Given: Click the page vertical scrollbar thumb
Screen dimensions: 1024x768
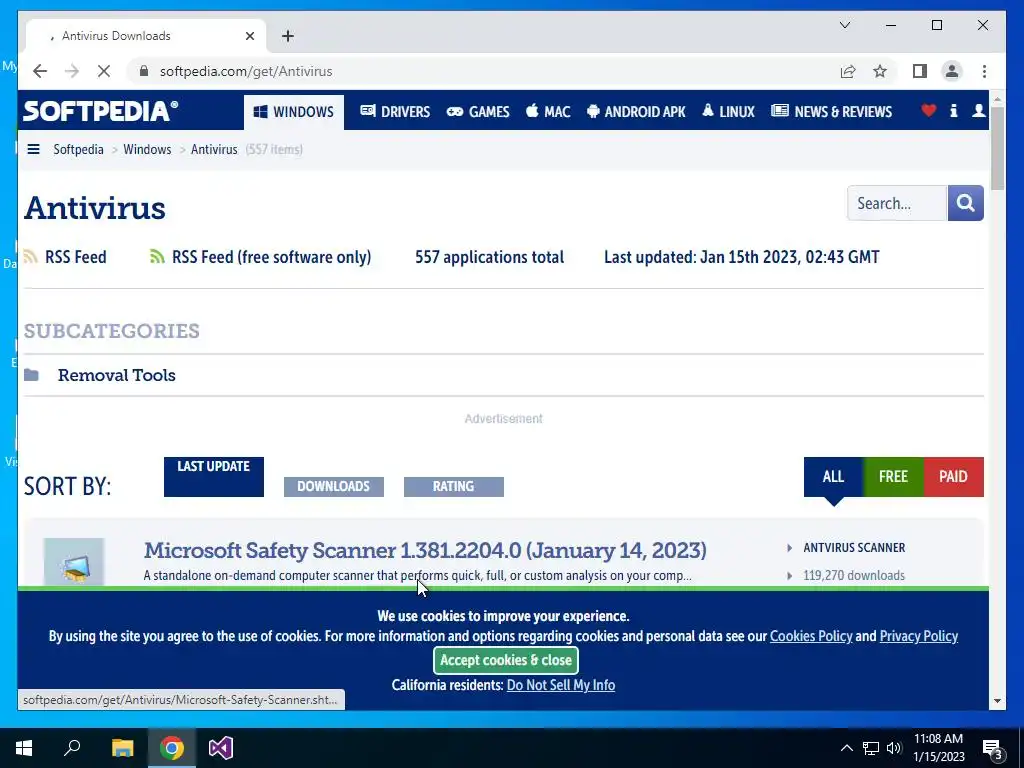Looking at the screenshot, I should point(997,148).
